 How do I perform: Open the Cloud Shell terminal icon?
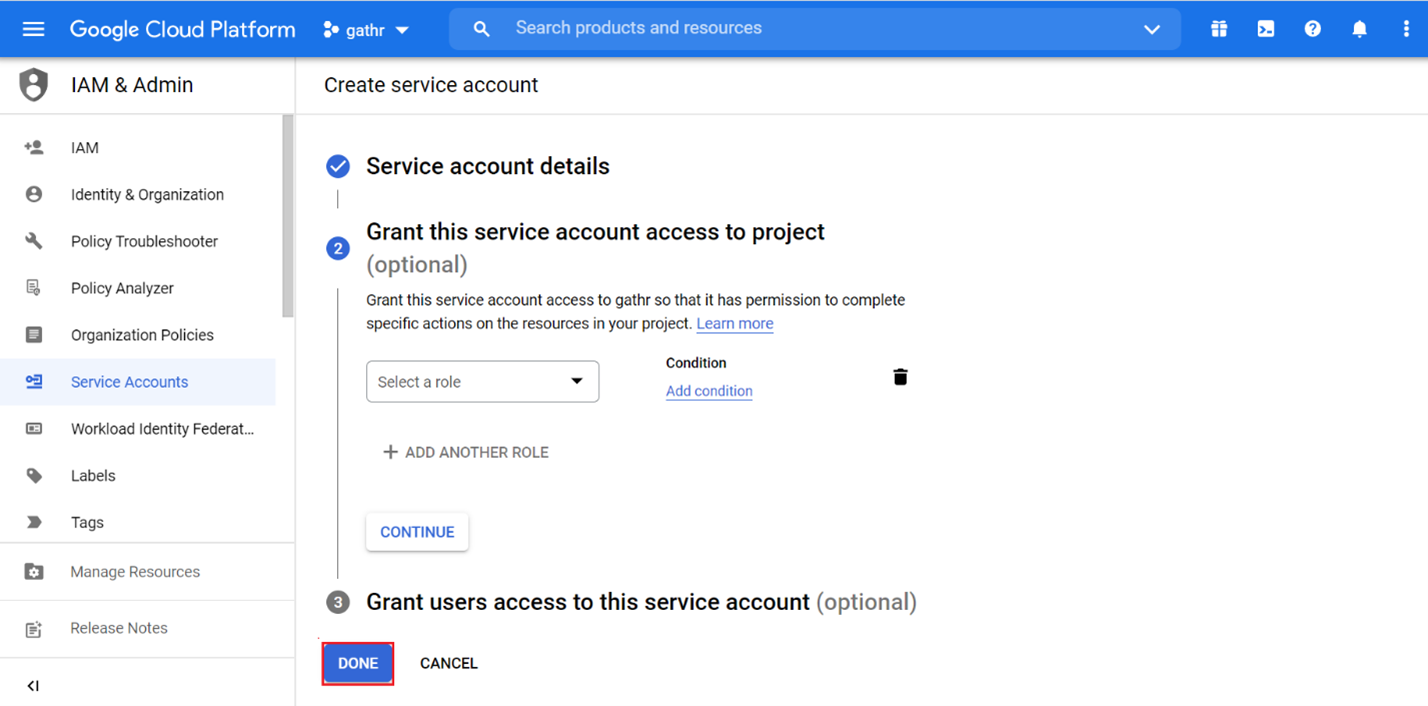1265,28
